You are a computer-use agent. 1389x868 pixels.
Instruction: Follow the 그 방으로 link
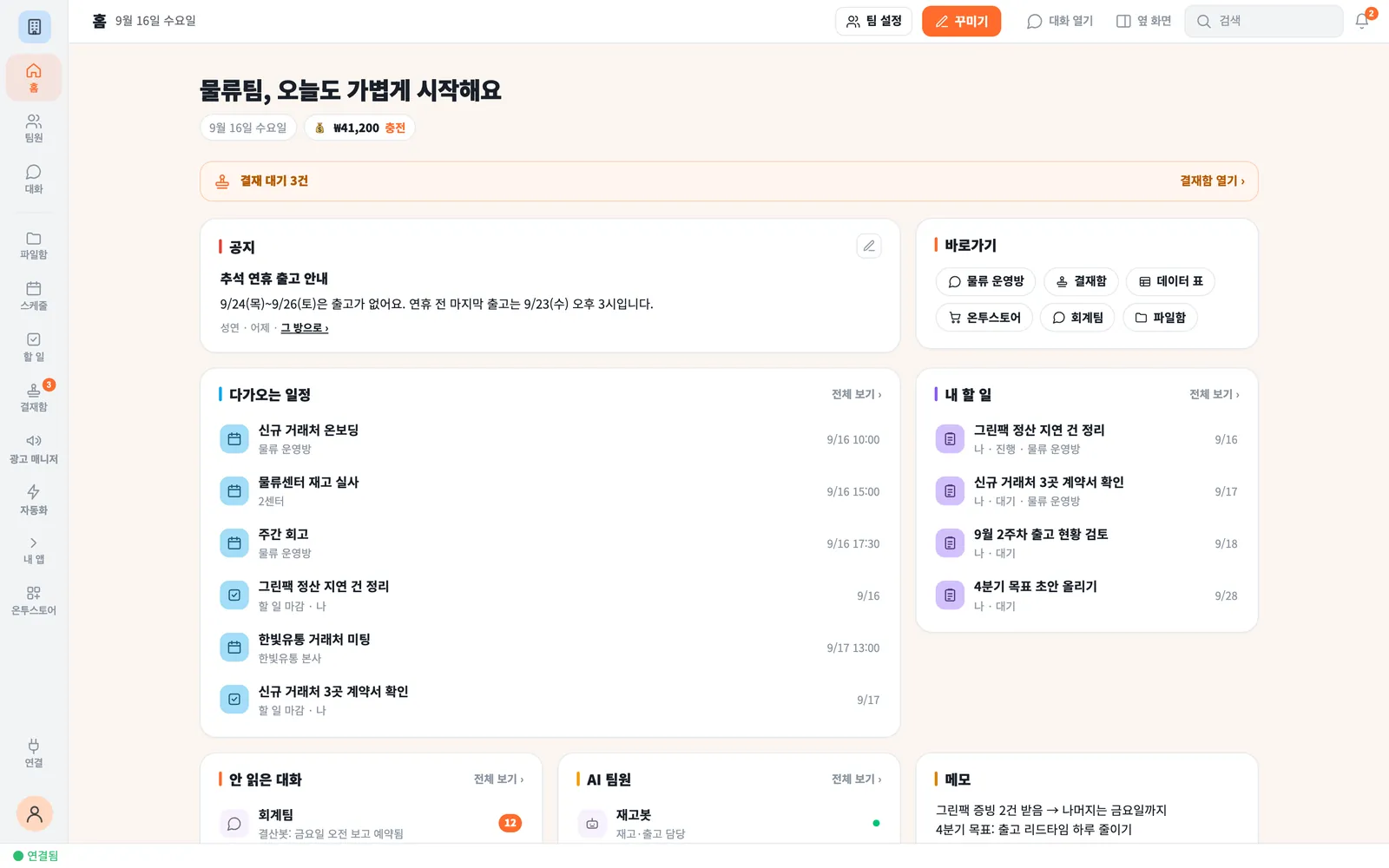(305, 328)
